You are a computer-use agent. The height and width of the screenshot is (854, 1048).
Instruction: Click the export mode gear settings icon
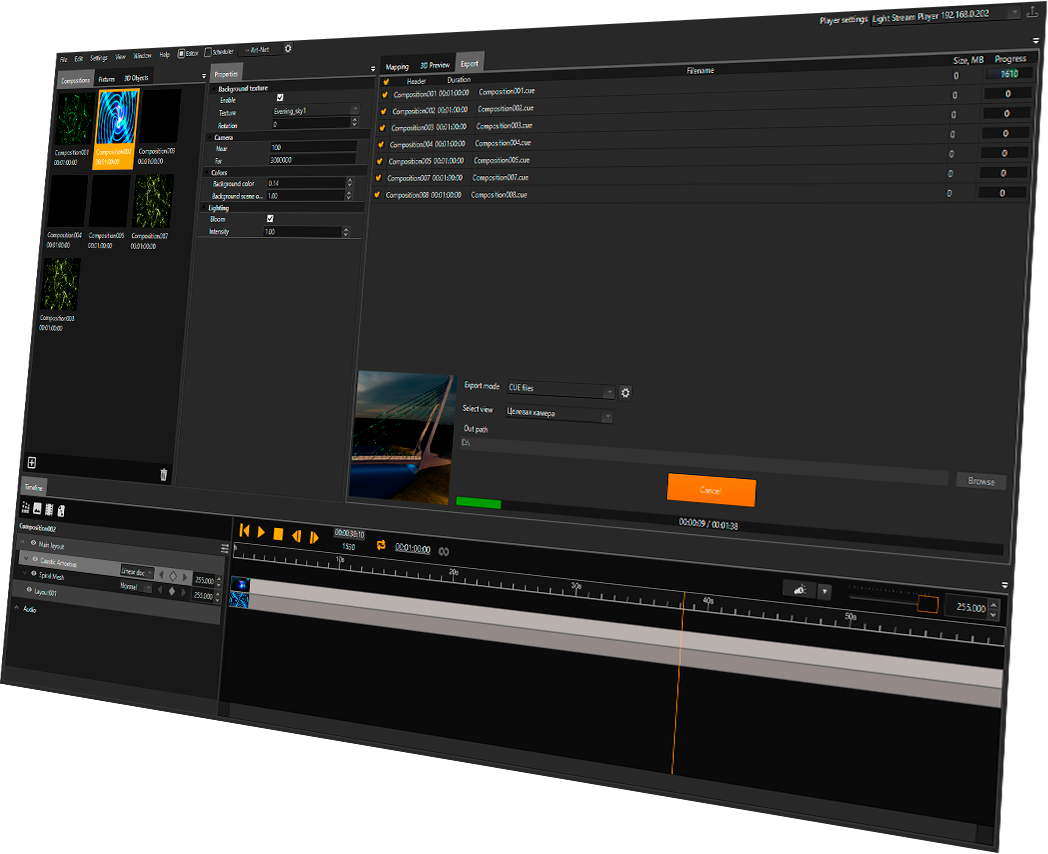pyautogui.click(x=625, y=393)
